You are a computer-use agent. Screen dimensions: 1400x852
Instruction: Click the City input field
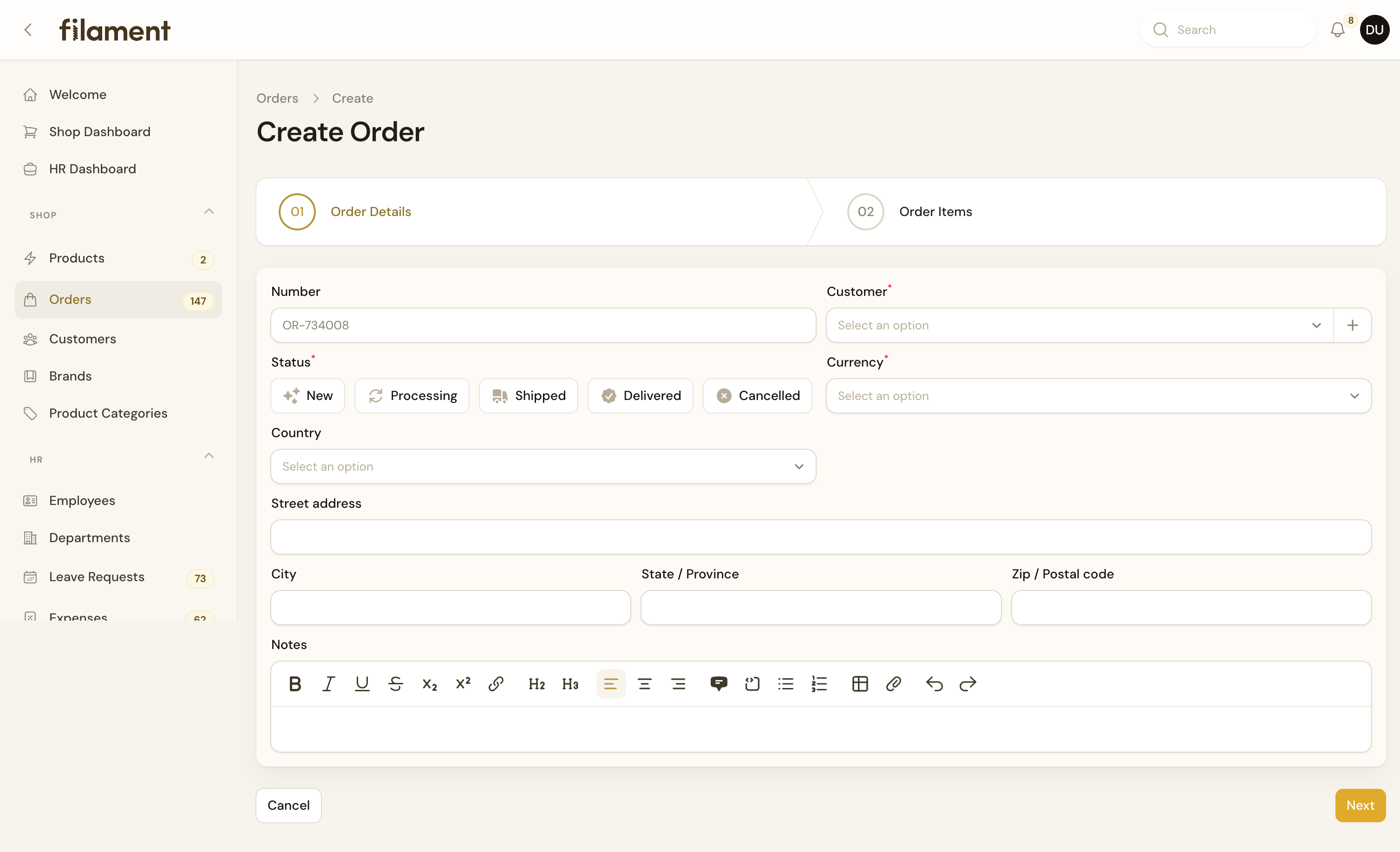click(x=451, y=608)
